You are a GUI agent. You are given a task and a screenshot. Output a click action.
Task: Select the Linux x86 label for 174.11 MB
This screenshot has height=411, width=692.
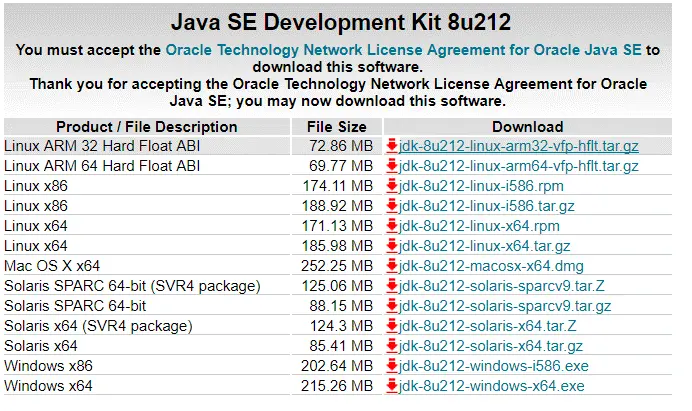[36, 186]
